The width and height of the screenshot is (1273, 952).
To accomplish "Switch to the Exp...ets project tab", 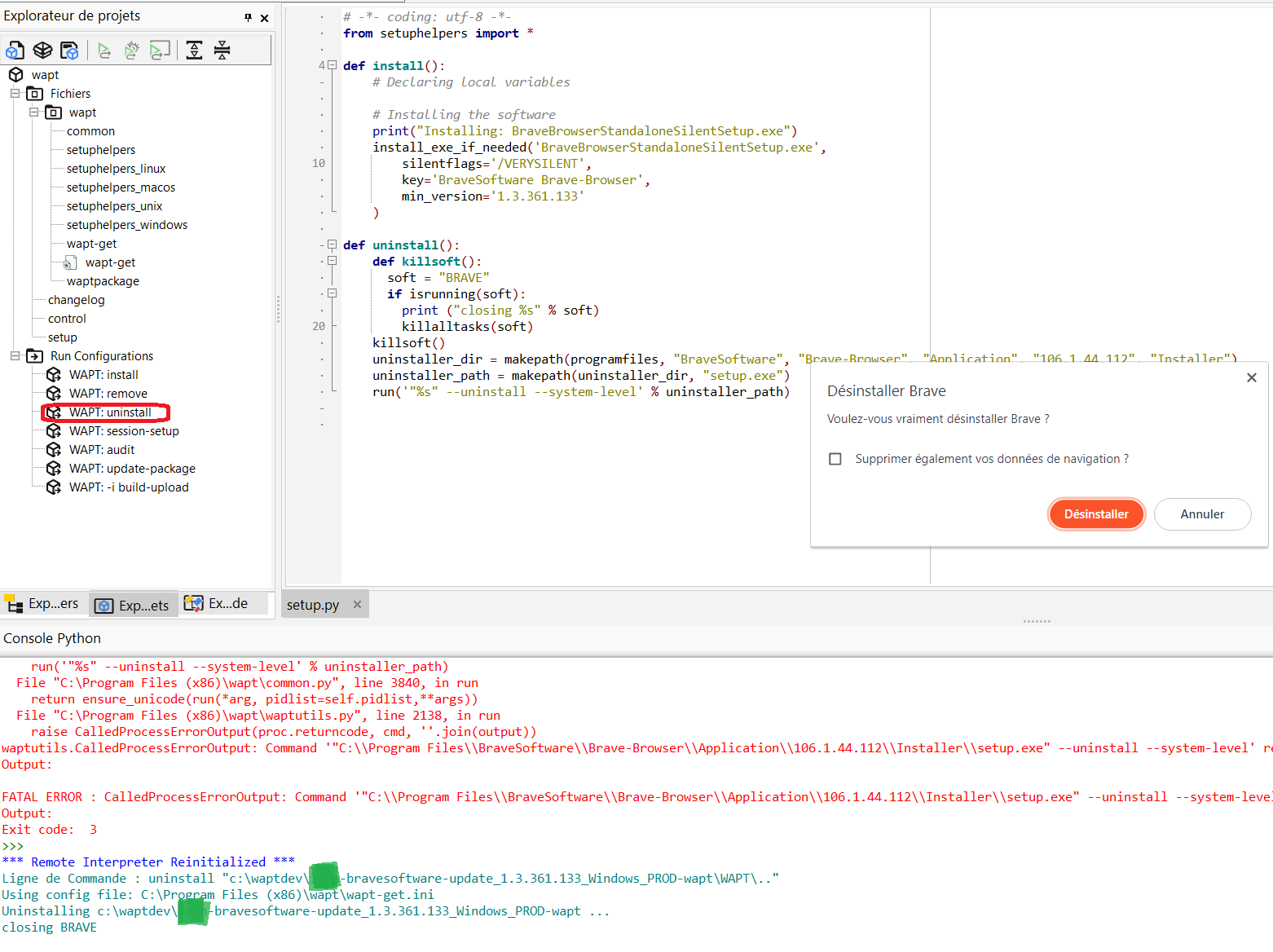I will point(133,605).
